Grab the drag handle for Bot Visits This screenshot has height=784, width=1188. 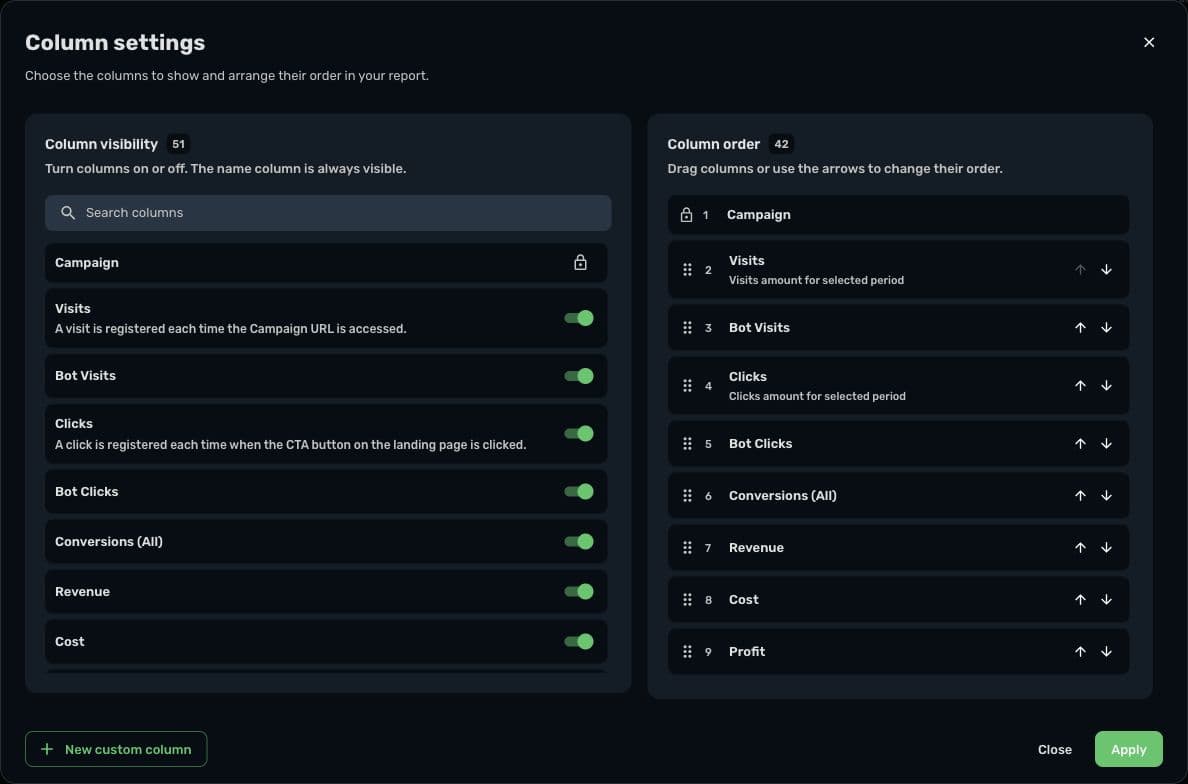click(x=687, y=328)
